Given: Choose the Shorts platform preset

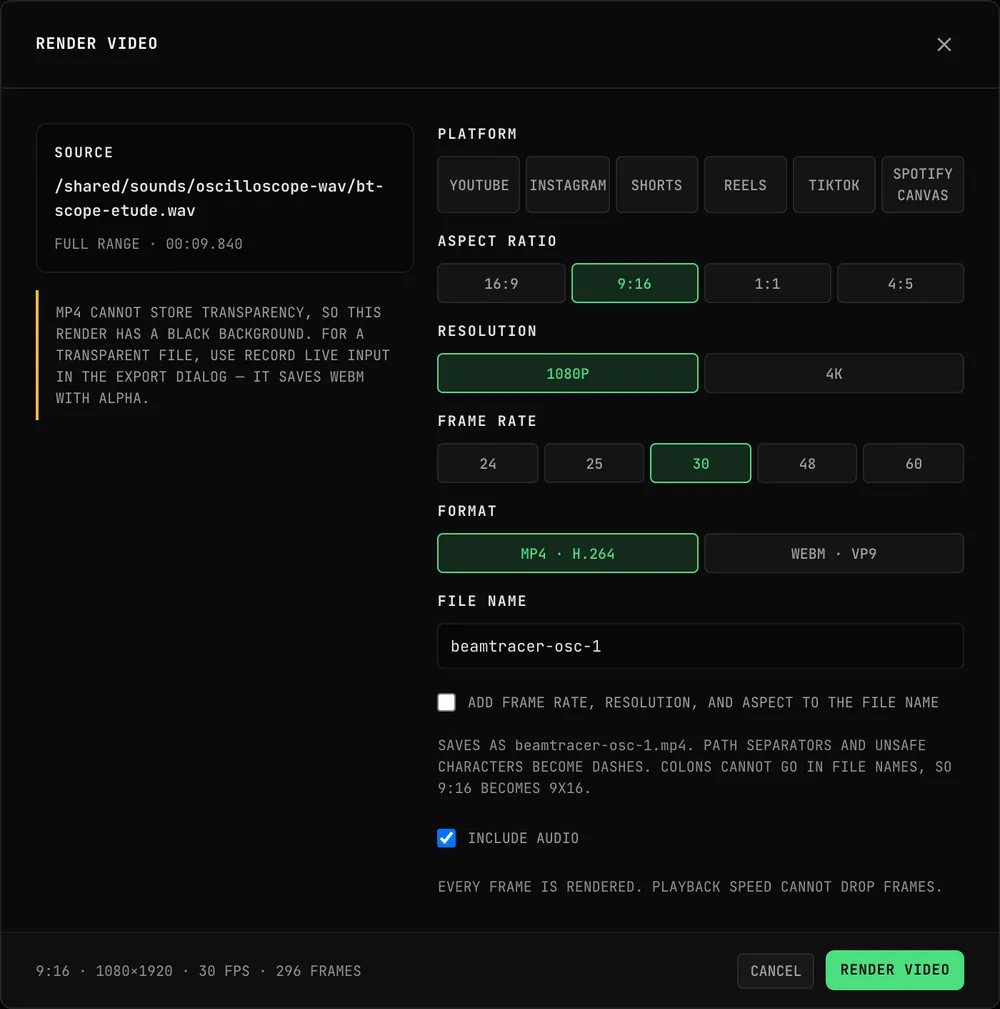Looking at the screenshot, I should click(656, 185).
